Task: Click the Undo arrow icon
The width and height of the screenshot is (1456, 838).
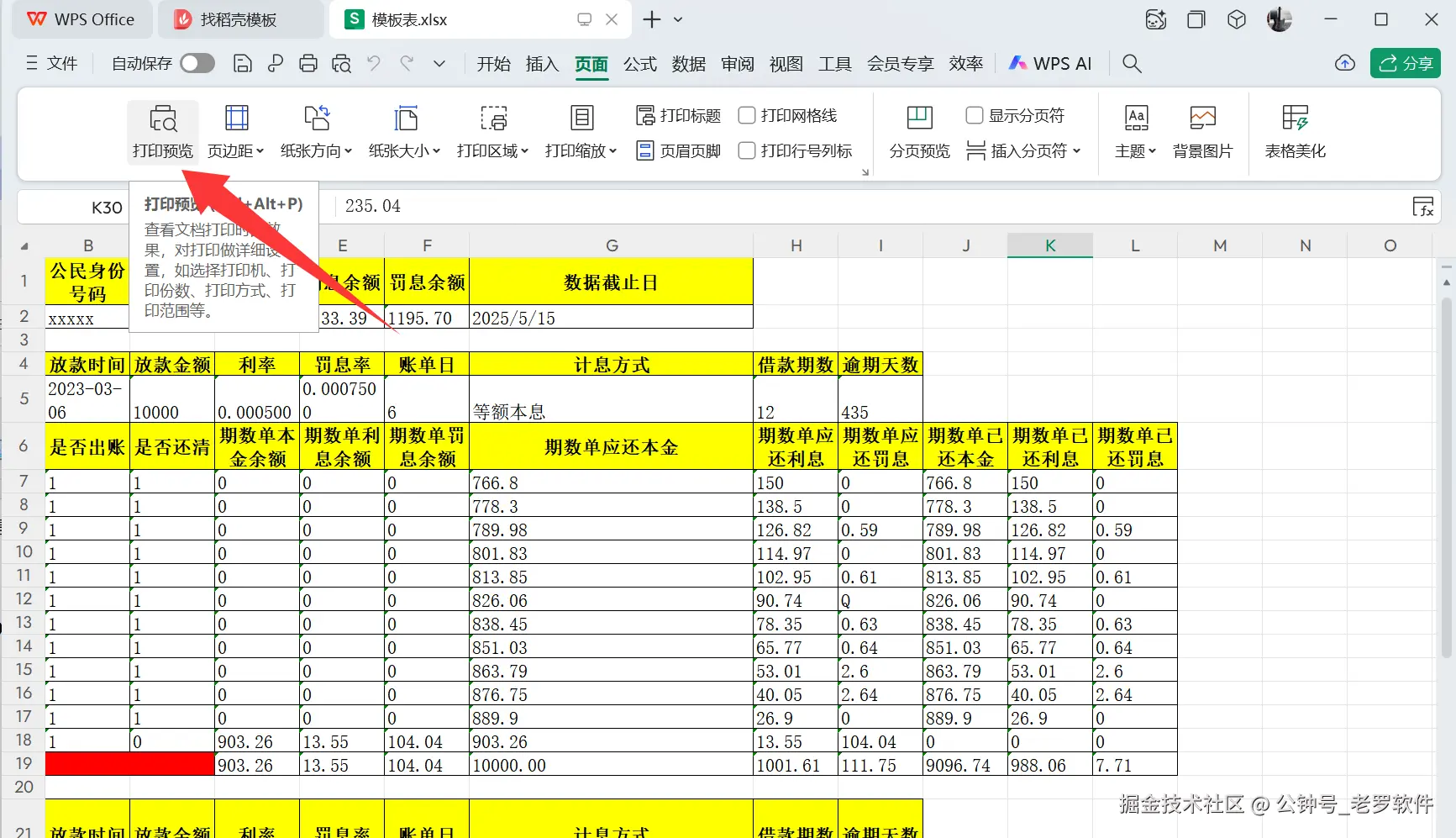Action: [374, 63]
